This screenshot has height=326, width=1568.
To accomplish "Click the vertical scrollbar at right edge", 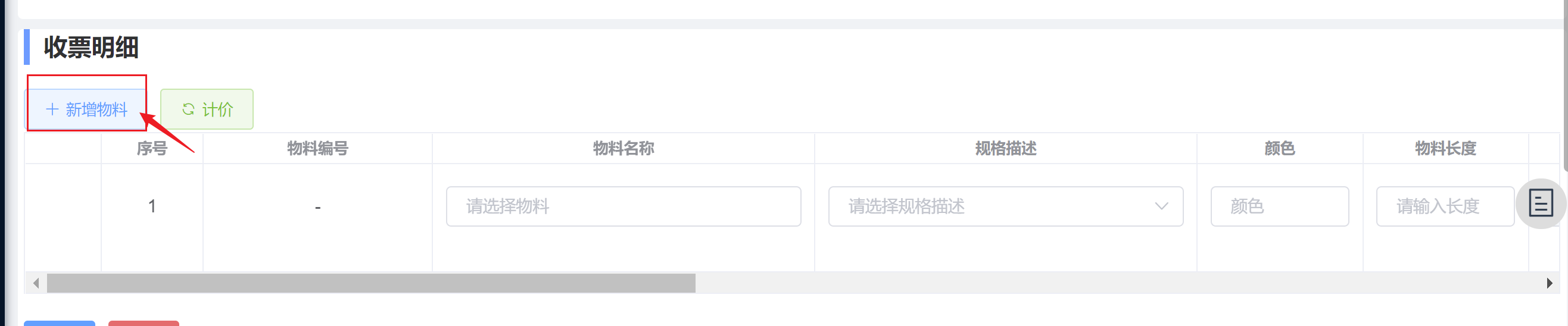I will (x=1565, y=85).
